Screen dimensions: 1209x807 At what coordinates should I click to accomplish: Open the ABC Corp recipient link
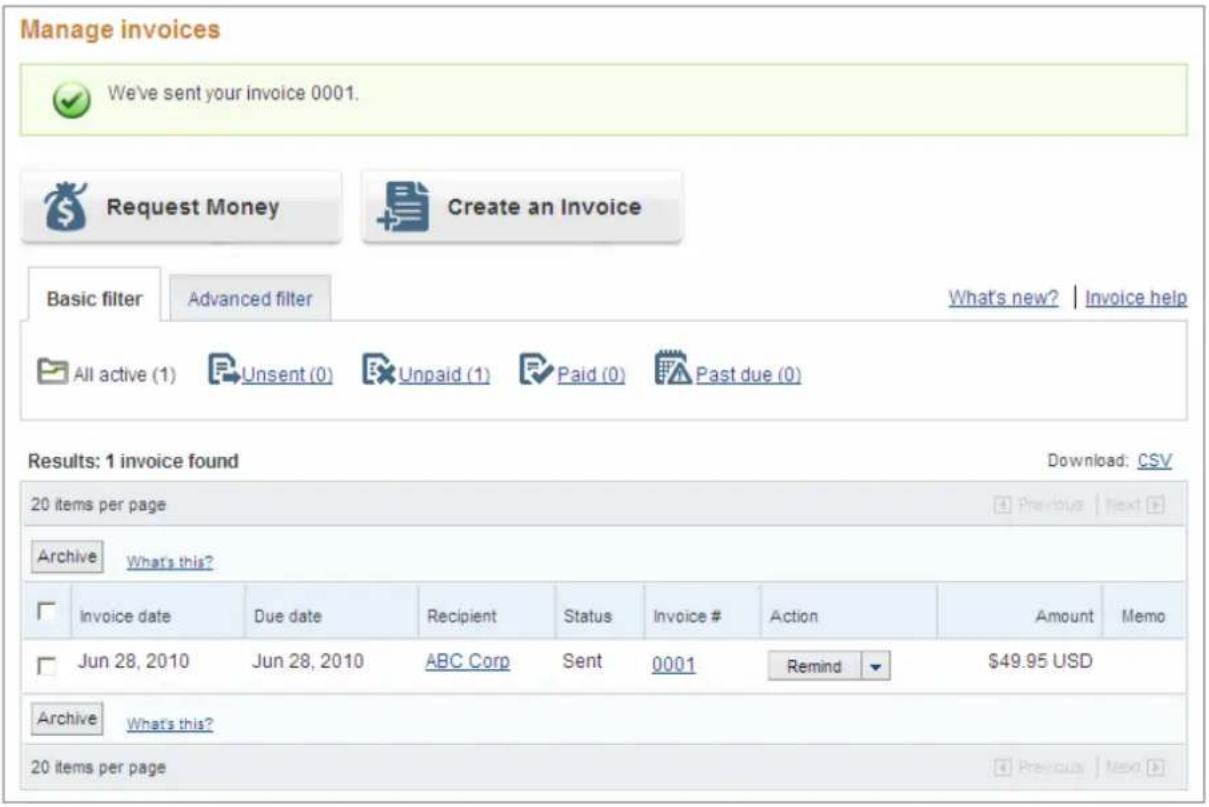pos(468,661)
